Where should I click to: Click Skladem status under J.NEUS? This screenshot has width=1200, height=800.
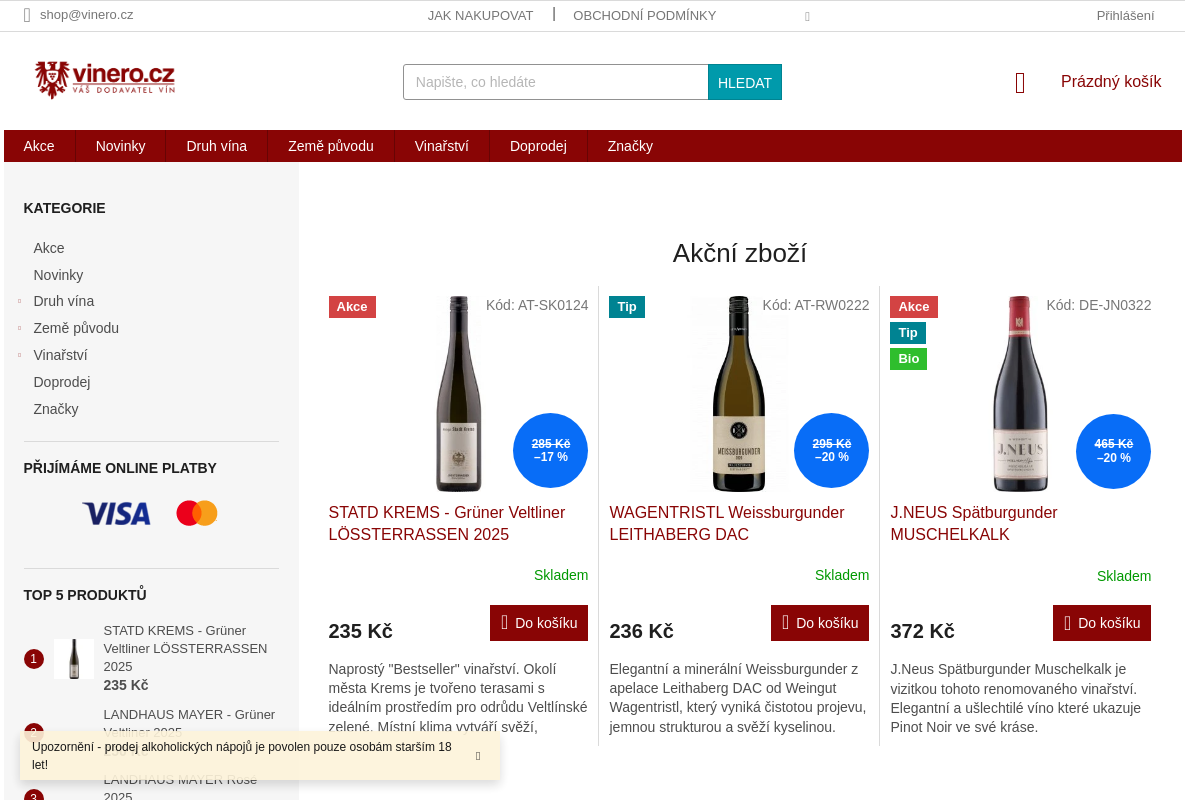pyautogui.click(x=1124, y=576)
